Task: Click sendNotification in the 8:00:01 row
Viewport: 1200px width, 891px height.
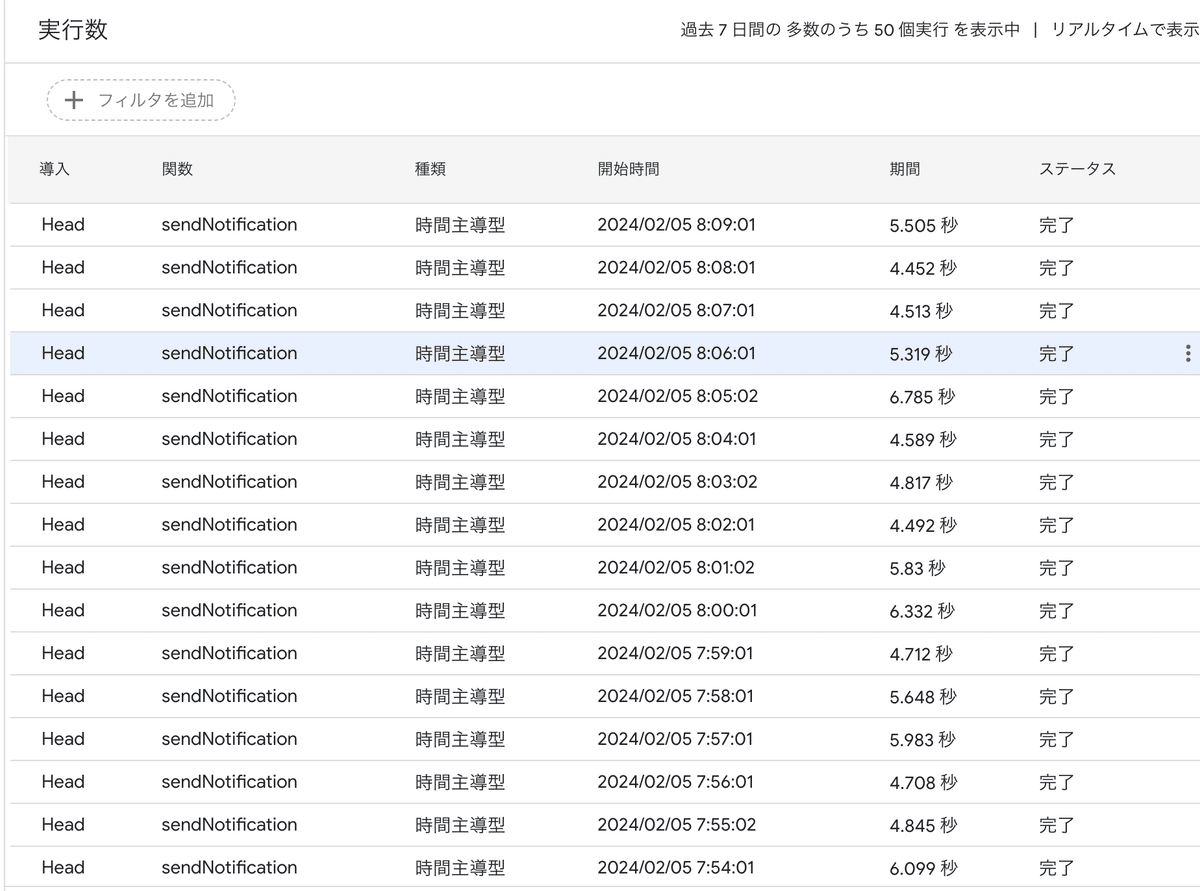Action: point(229,611)
